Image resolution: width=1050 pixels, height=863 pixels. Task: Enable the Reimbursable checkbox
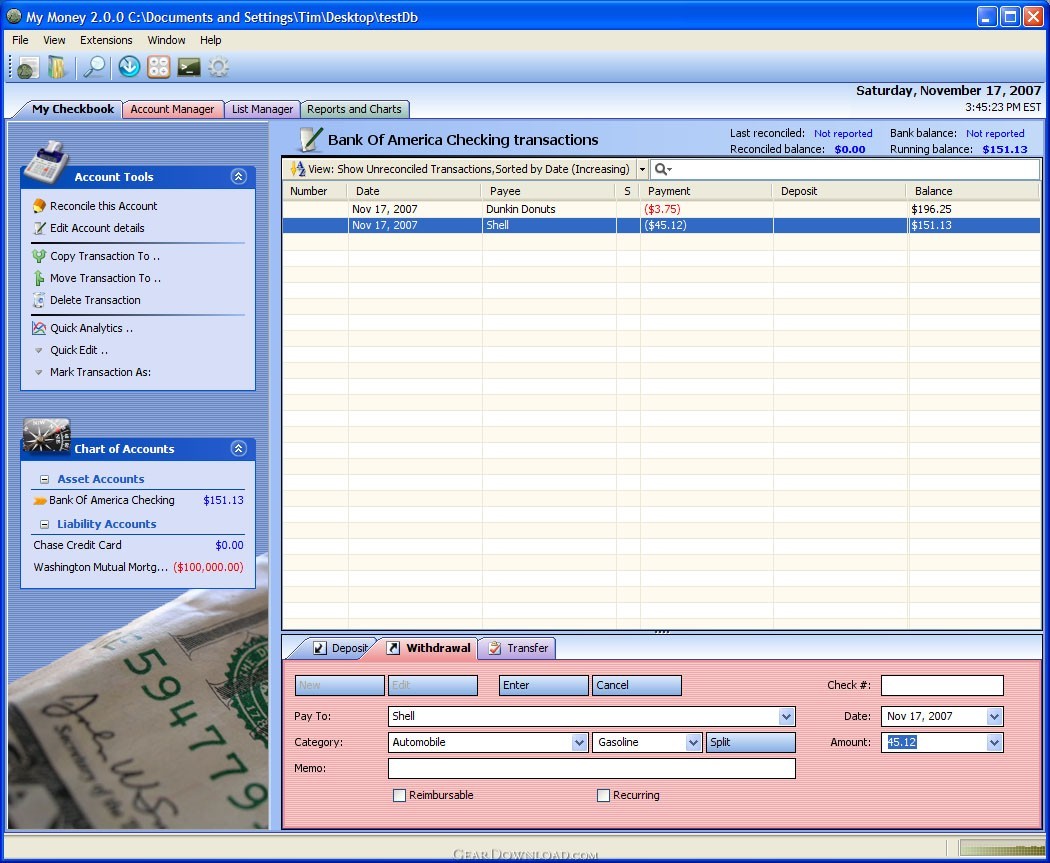399,795
